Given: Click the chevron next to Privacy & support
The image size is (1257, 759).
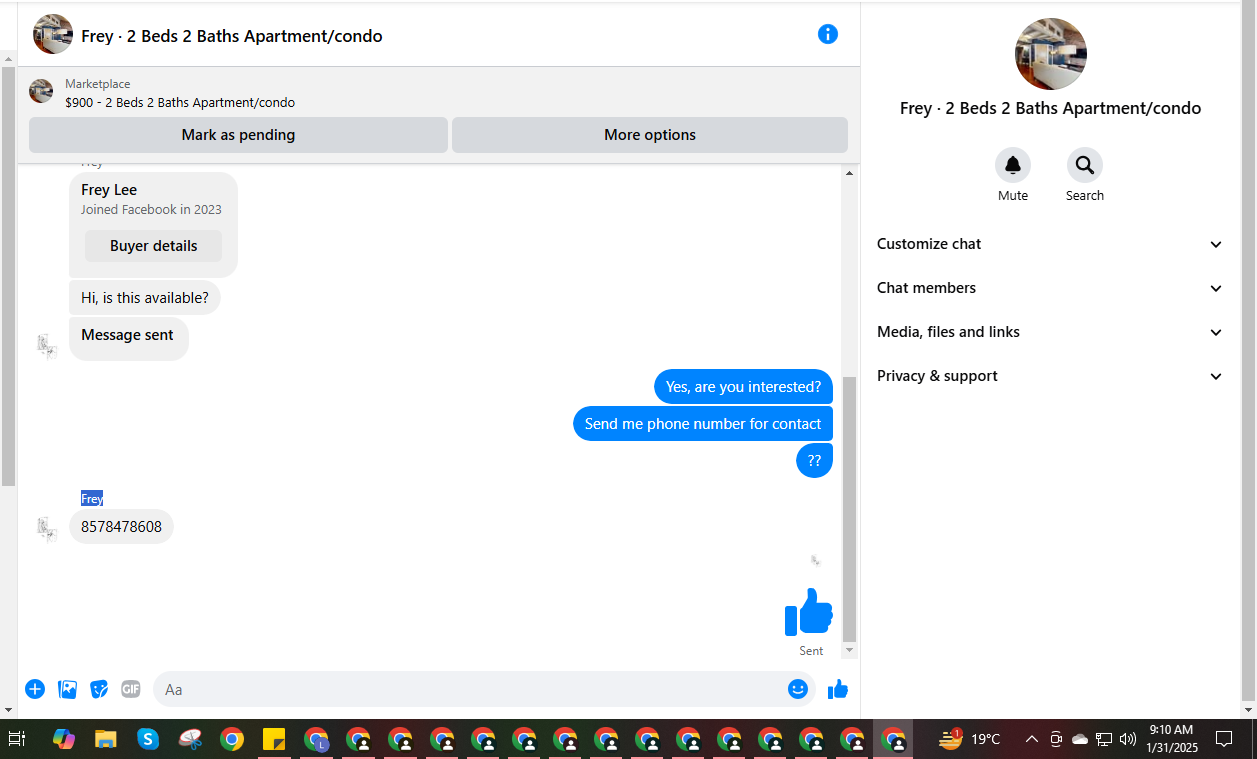Looking at the screenshot, I should click(x=1216, y=377).
